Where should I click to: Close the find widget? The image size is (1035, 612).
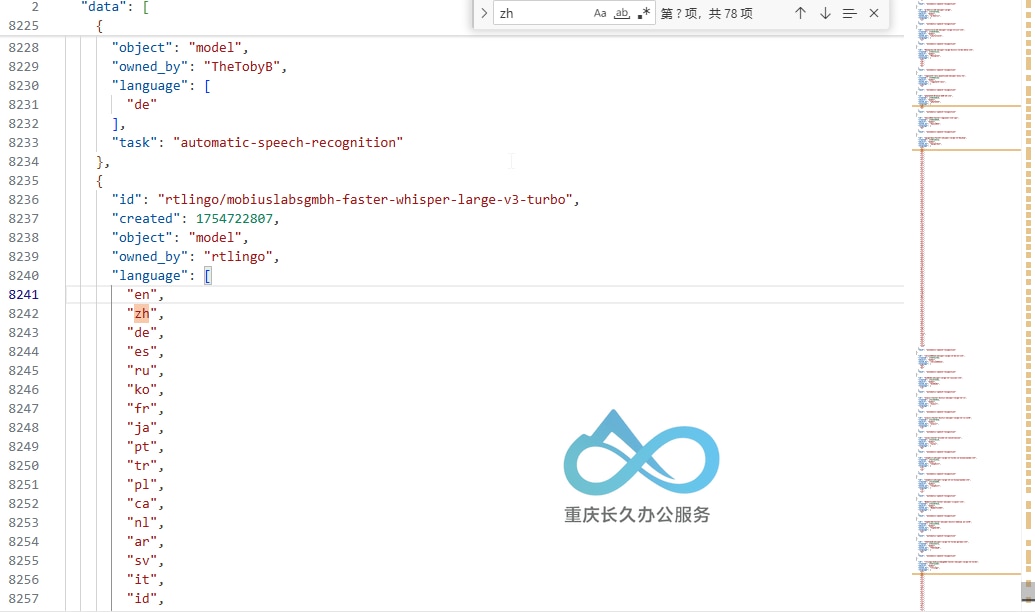click(x=874, y=13)
